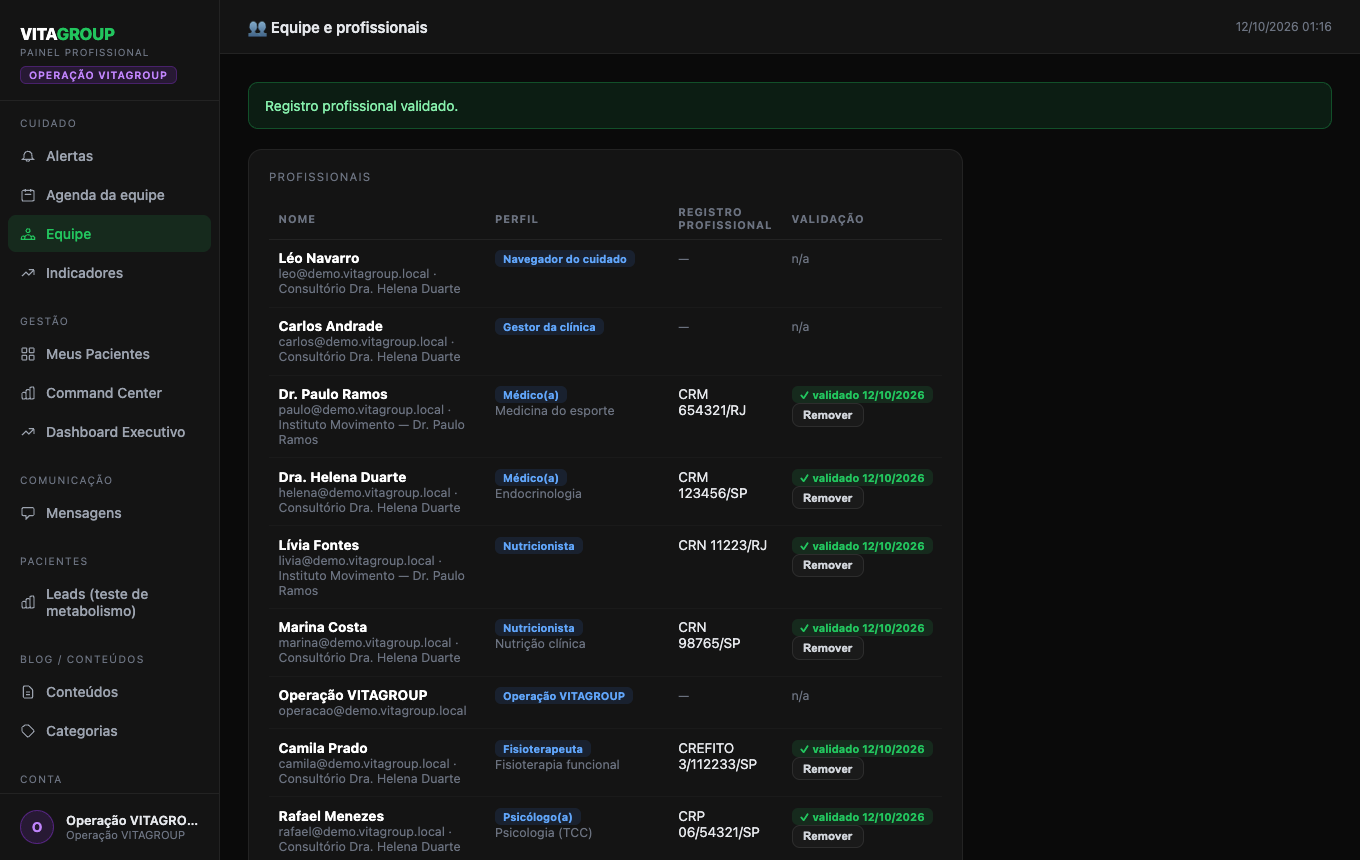1360x860 pixels.
Task: Remove validation for Dr. Paulo Ramos
Action: tap(827, 415)
